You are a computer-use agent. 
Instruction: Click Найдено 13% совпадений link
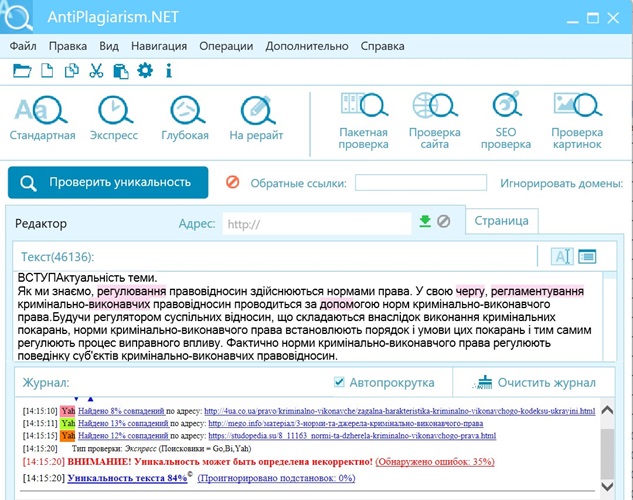pos(123,423)
